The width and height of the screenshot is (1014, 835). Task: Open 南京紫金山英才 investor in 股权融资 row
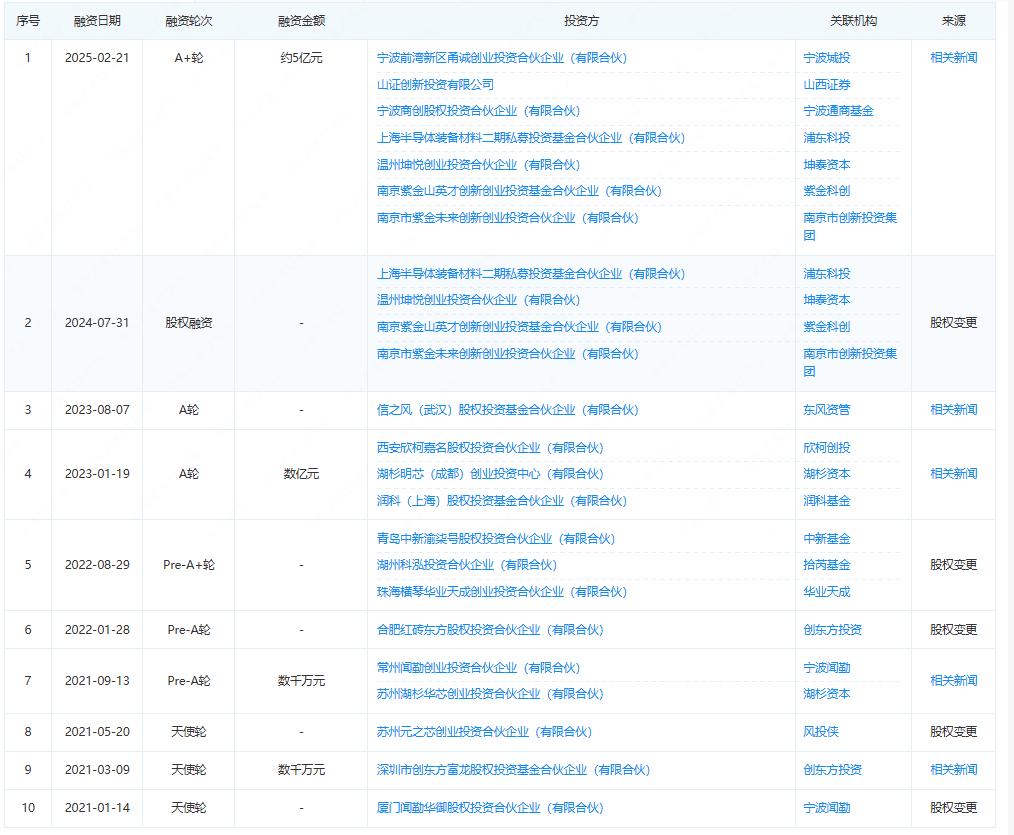pos(519,327)
